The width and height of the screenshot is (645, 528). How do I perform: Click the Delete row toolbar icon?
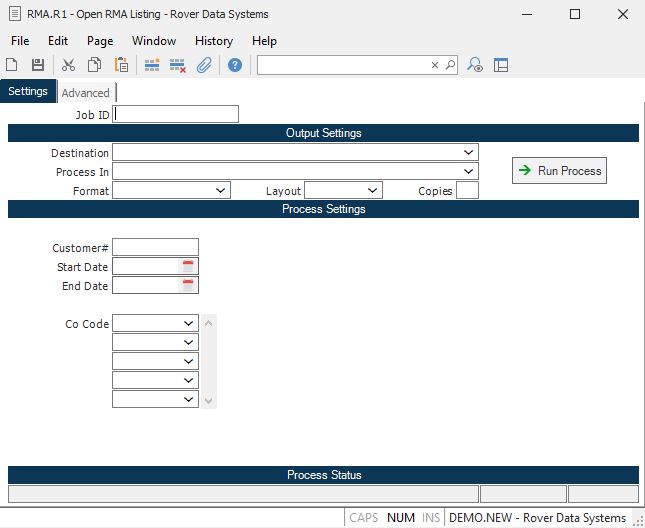tap(178, 65)
